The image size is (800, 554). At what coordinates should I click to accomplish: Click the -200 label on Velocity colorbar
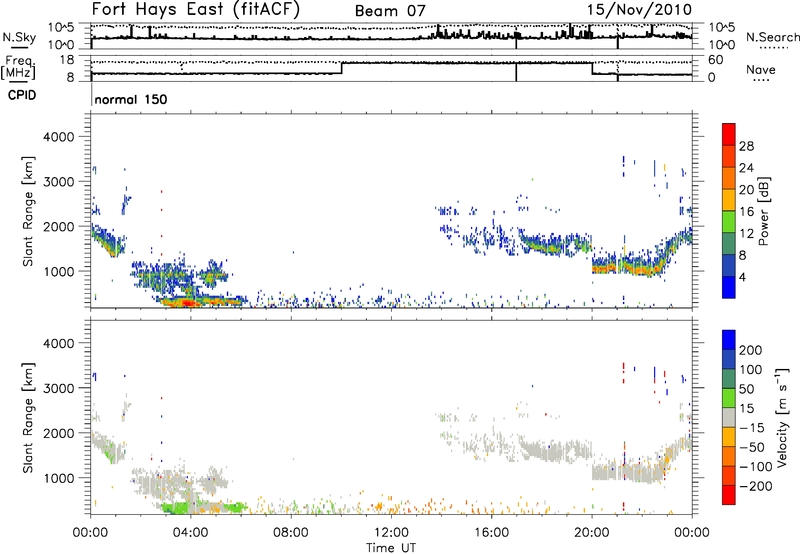coord(756,486)
